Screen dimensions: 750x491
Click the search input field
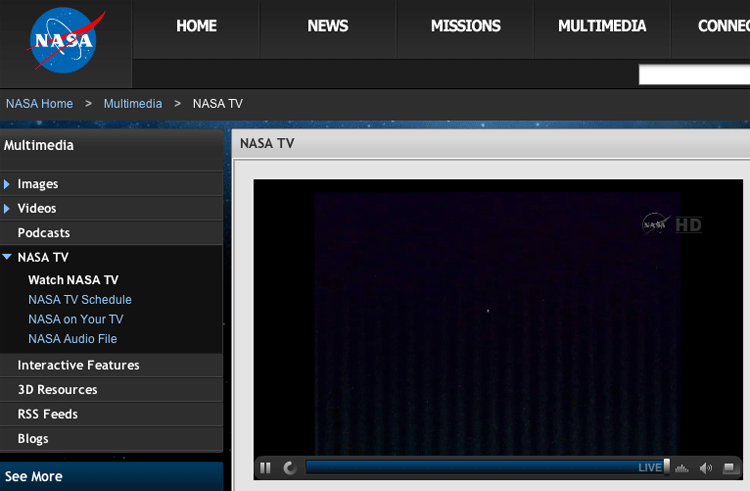tap(694, 75)
